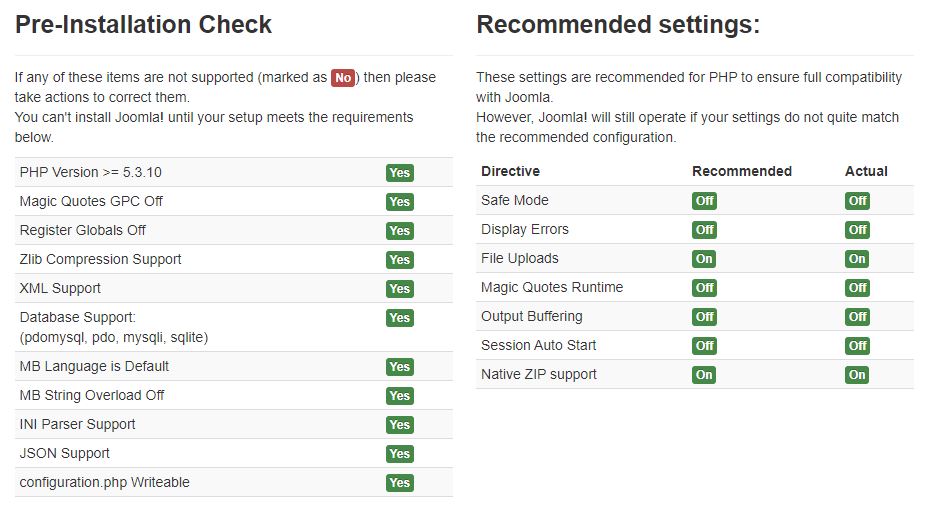
Task: Click the Actual column header
Action: 866,171
